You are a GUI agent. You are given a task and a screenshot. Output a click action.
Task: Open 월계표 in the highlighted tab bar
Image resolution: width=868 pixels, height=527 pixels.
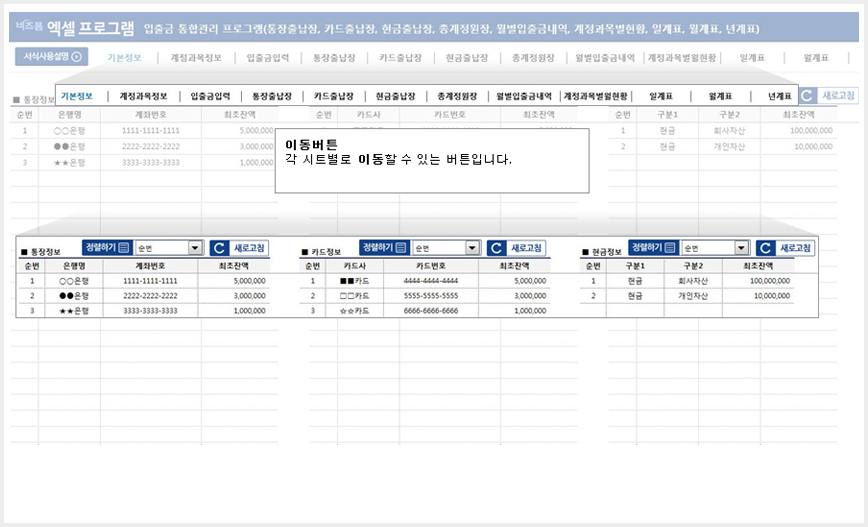pos(720,96)
